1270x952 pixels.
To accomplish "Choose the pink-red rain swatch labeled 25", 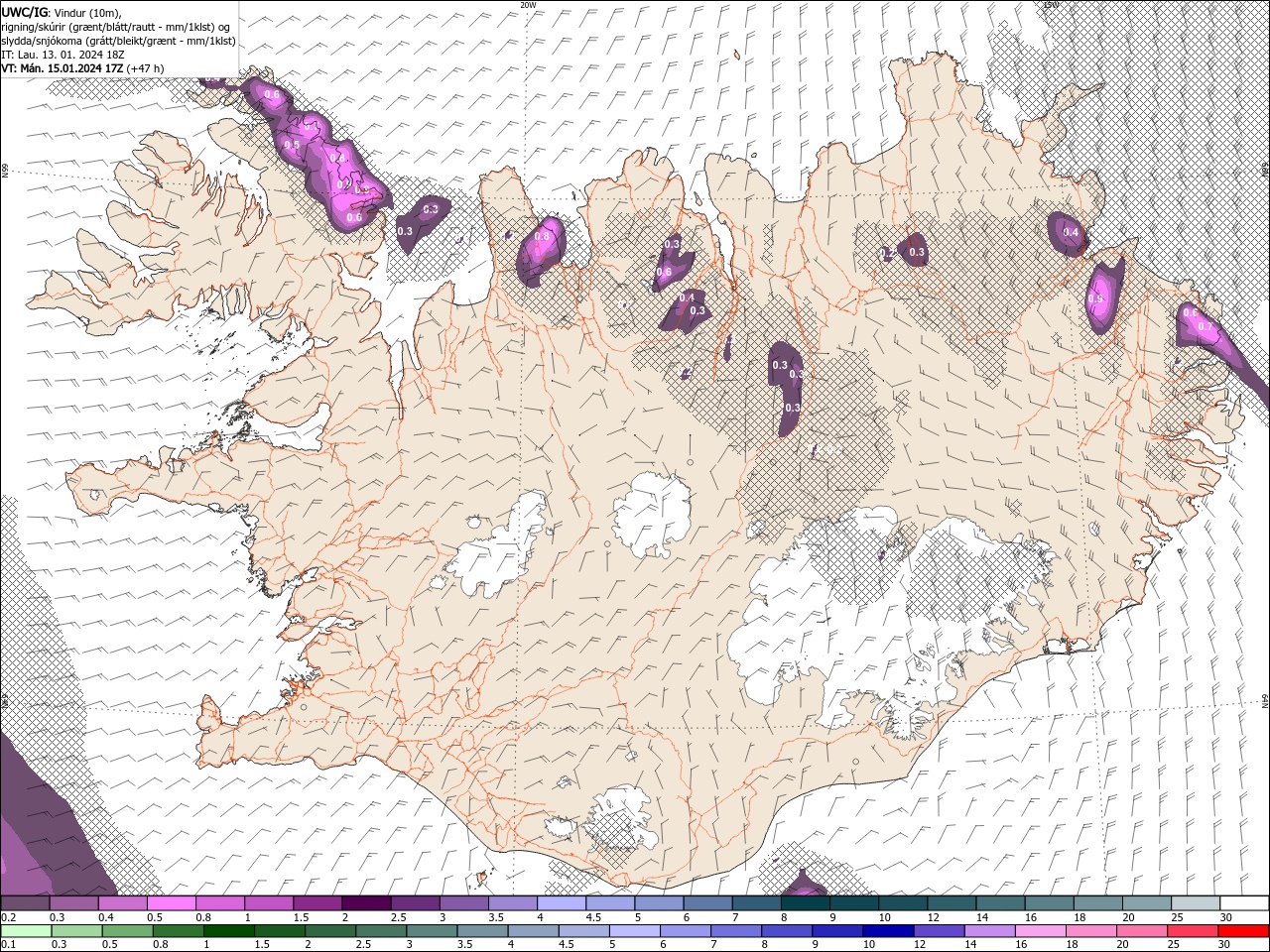I will click(1193, 931).
